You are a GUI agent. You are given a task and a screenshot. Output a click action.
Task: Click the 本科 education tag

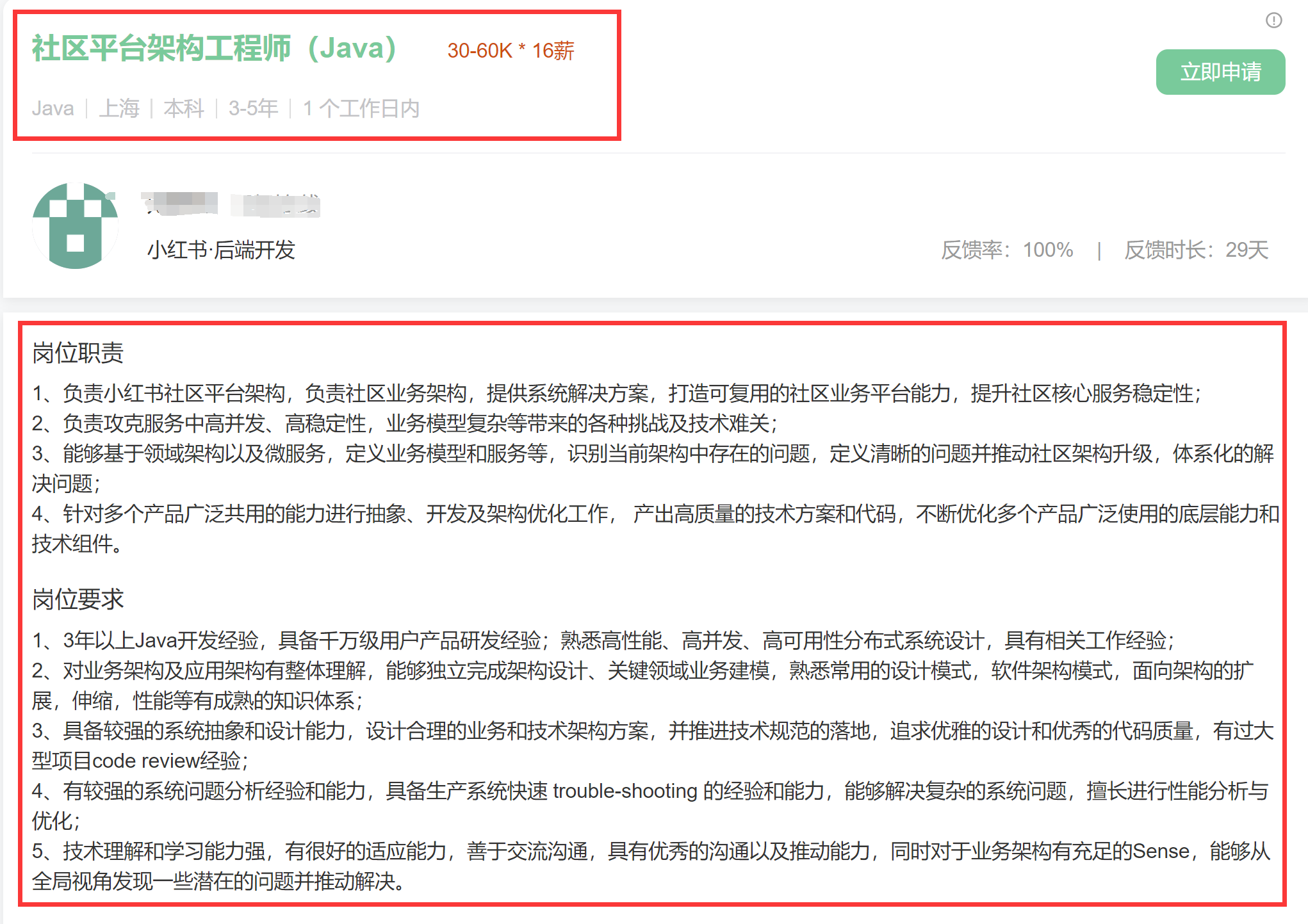[x=184, y=108]
